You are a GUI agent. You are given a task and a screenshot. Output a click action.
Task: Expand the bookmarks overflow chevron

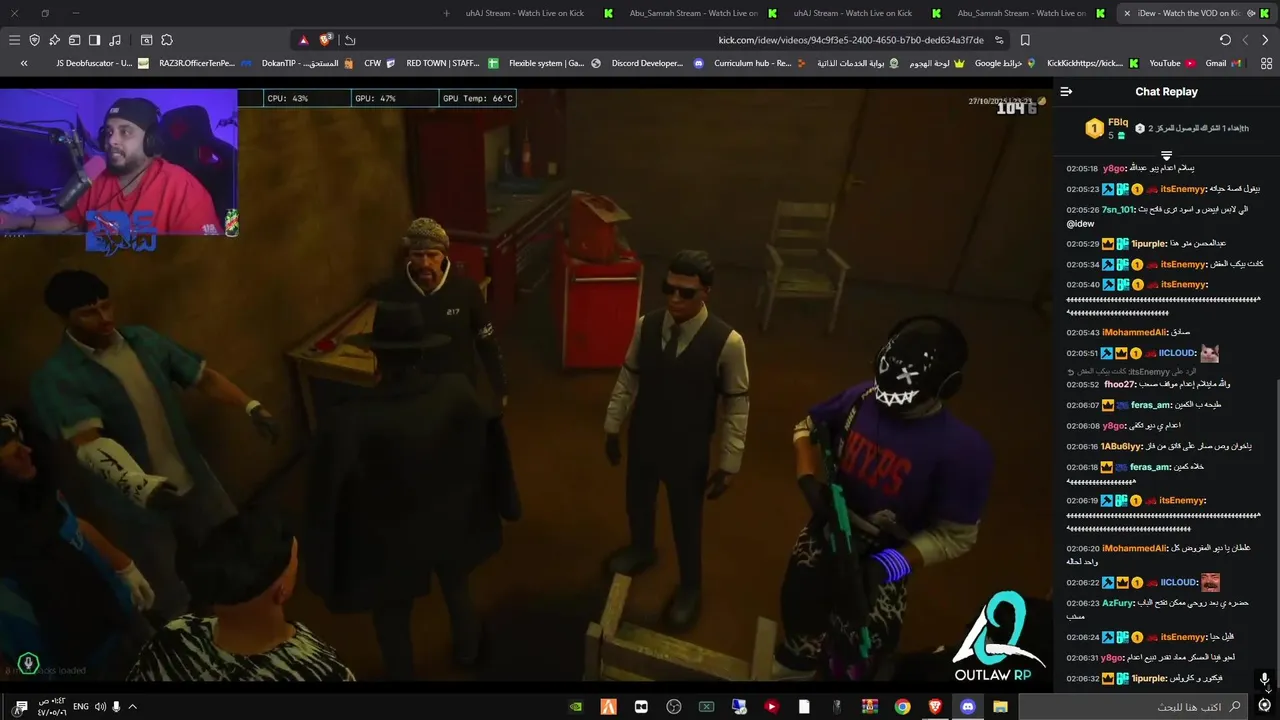(x=24, y=63)
